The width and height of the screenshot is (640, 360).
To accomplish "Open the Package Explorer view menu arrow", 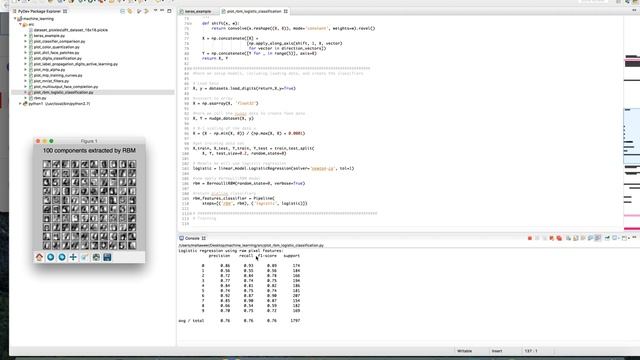I will pos(156,11).
